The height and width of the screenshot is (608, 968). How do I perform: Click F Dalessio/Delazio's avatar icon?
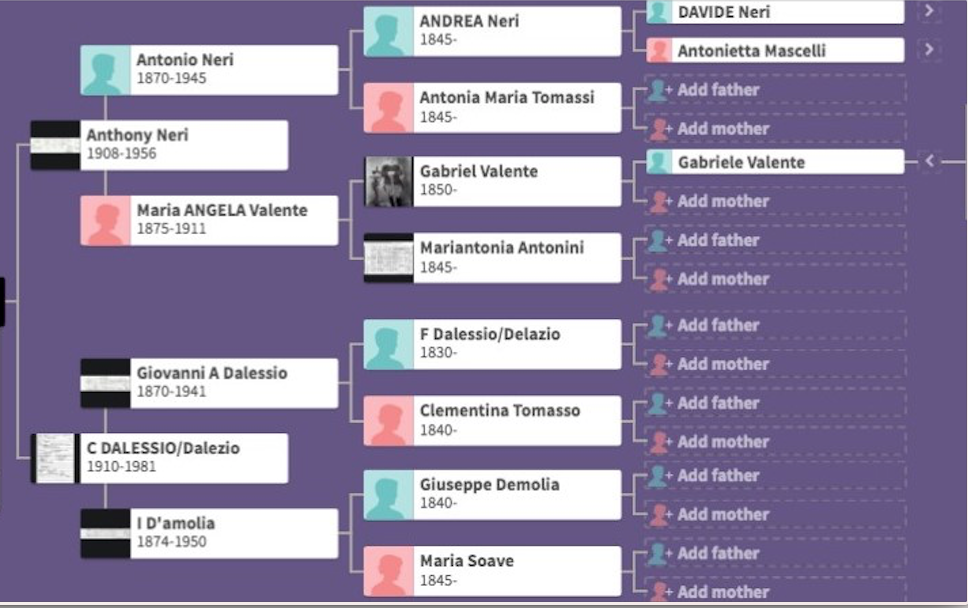388,344
